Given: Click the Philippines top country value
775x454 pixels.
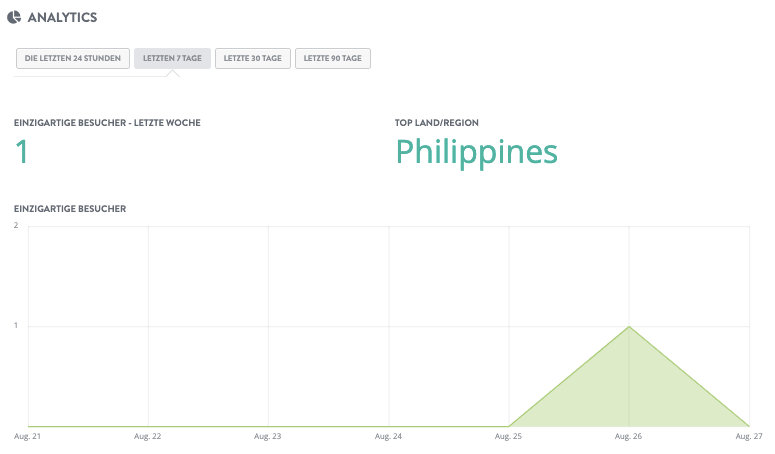Looking at the screenshot, I should 476,151.
